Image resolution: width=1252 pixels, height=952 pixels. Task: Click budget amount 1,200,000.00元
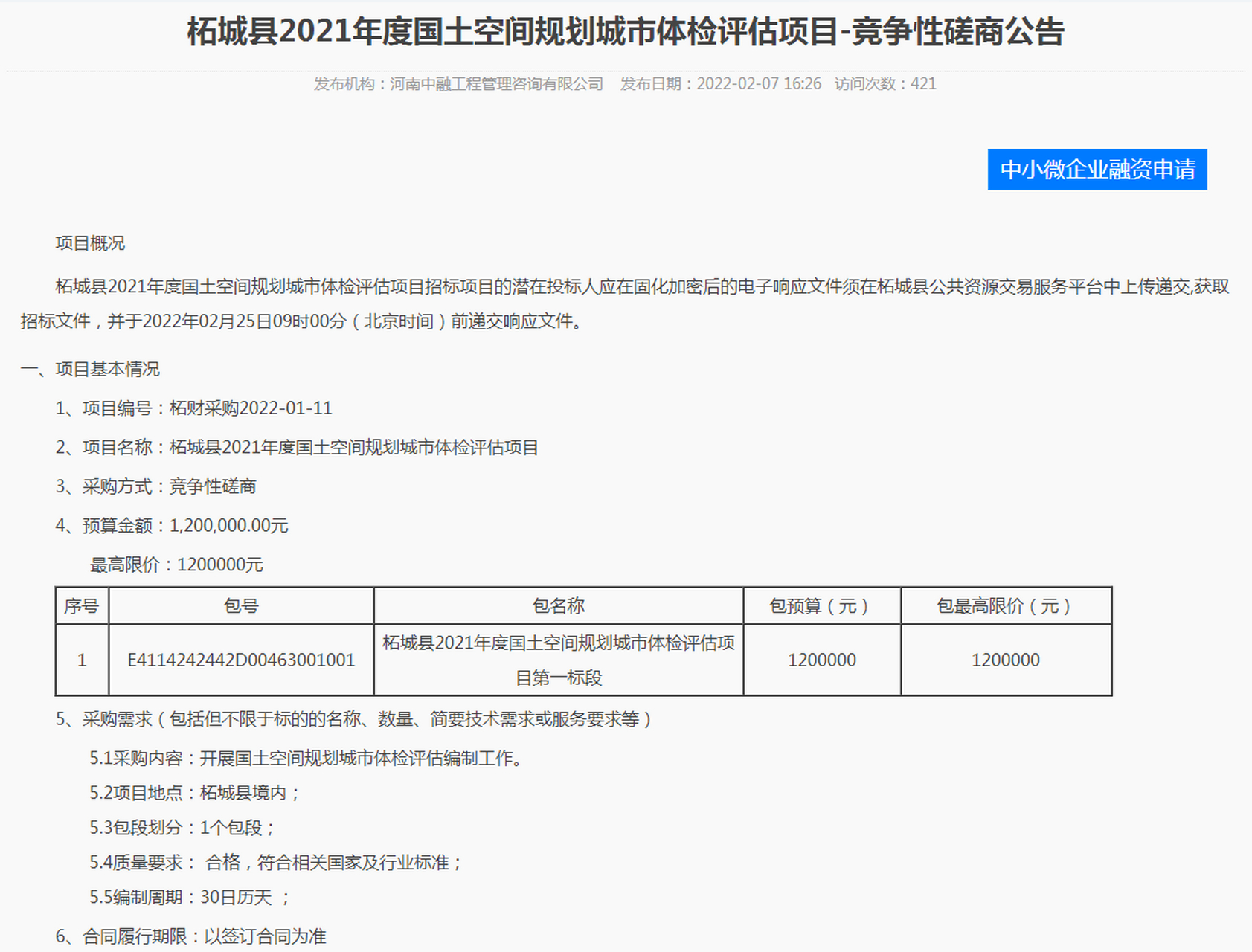point(229,526)
